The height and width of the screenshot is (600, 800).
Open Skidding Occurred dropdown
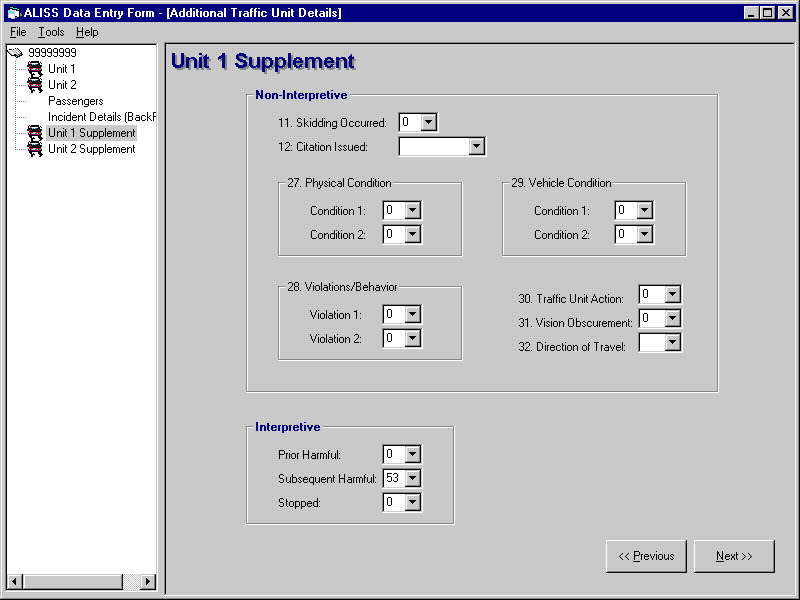429,122
